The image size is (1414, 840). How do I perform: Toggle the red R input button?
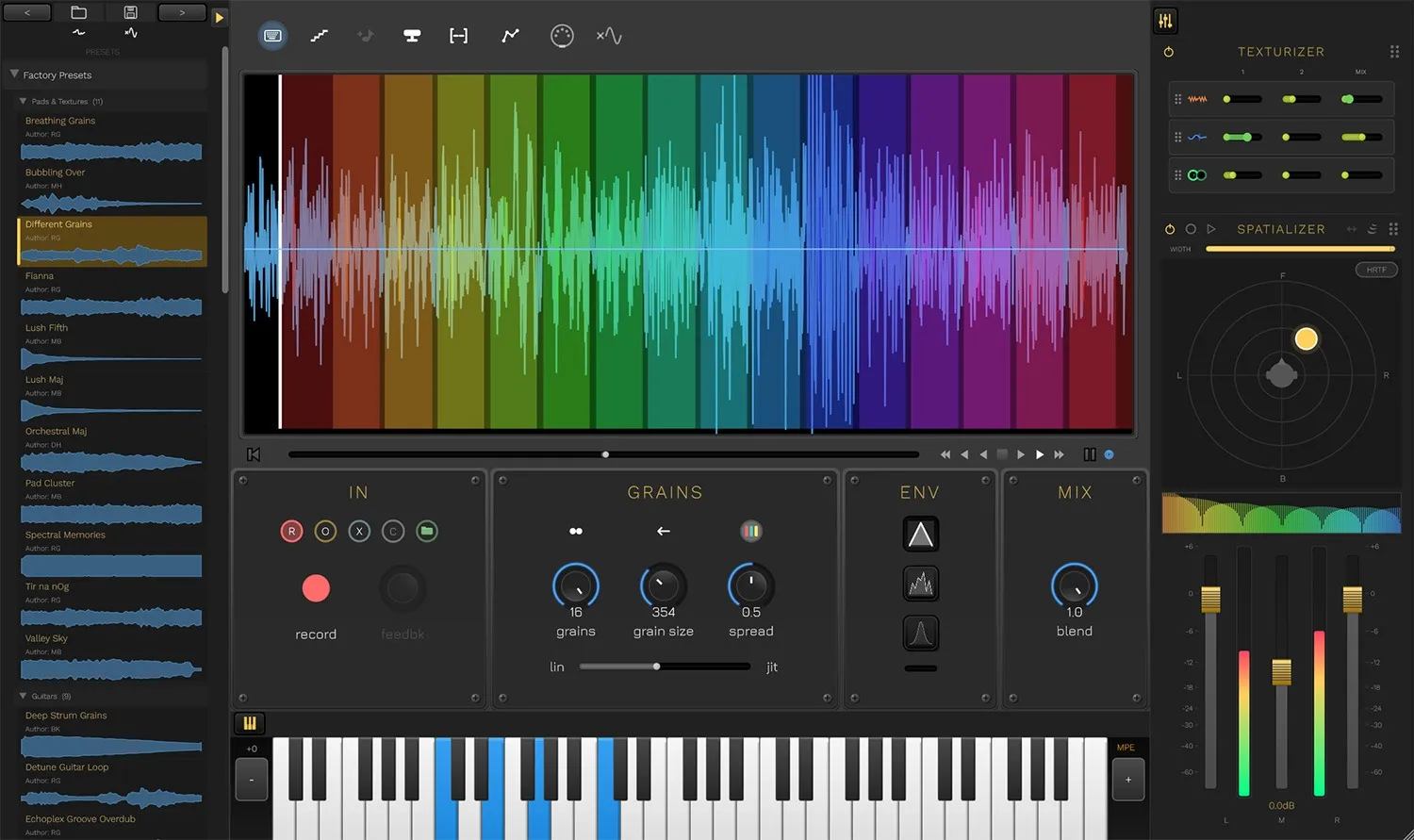(291, 532)
